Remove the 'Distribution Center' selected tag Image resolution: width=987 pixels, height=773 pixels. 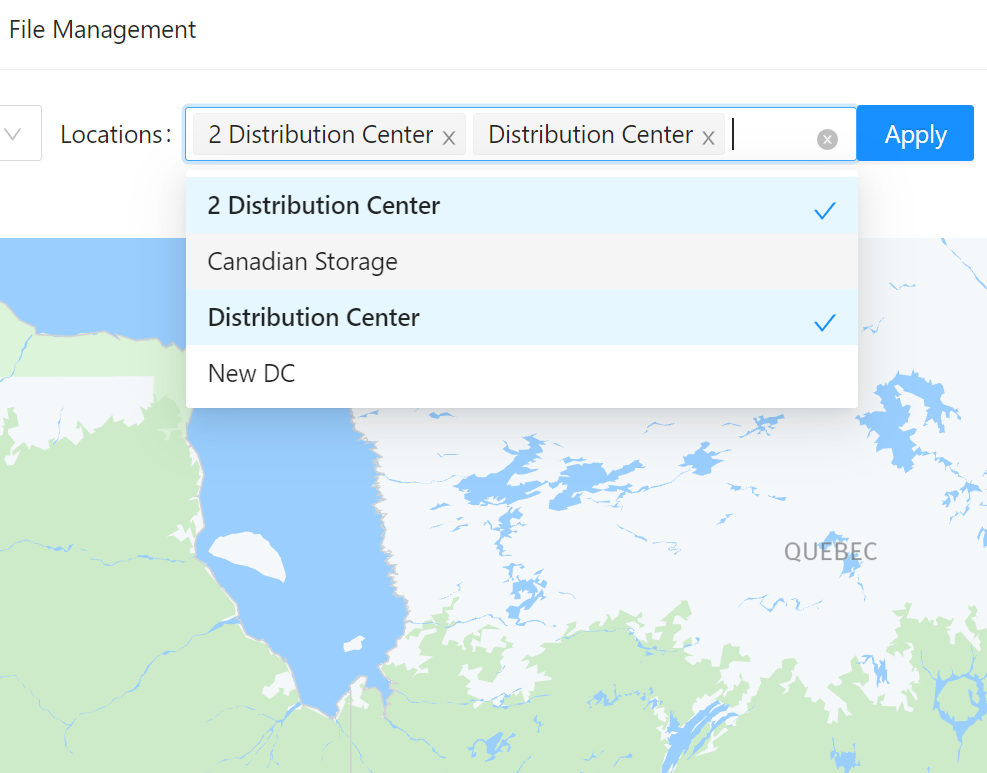[708, 137]
